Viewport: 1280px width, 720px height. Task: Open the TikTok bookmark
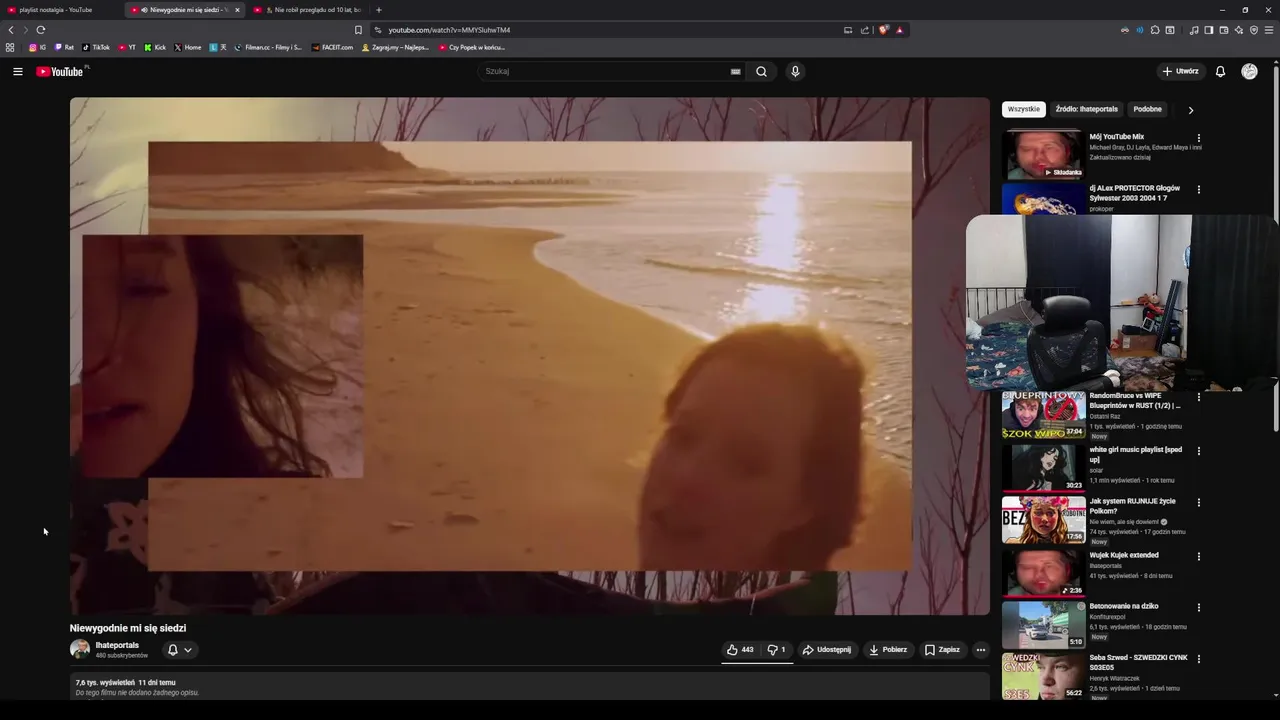point(96,47)
